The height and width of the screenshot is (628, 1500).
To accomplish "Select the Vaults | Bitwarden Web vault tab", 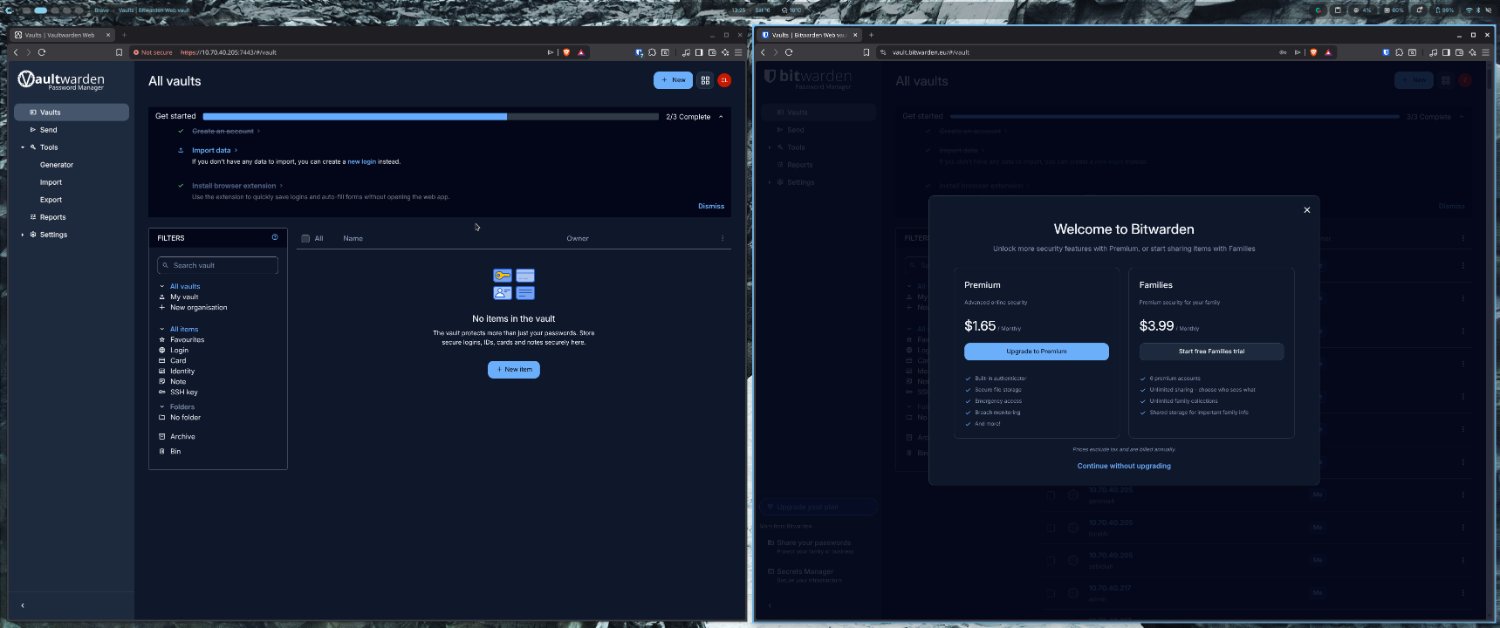I will click(810, 35).
